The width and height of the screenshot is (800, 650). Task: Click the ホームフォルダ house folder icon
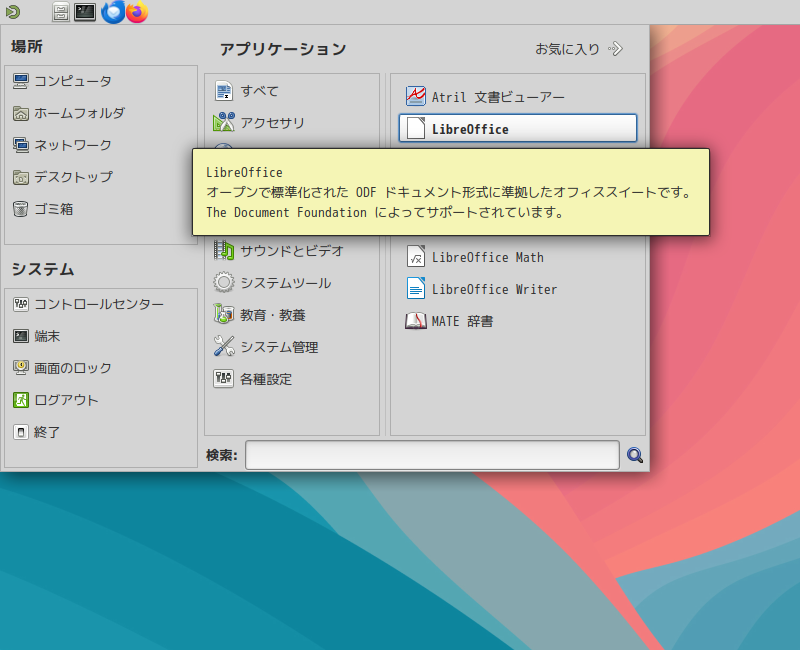[20, 113]
